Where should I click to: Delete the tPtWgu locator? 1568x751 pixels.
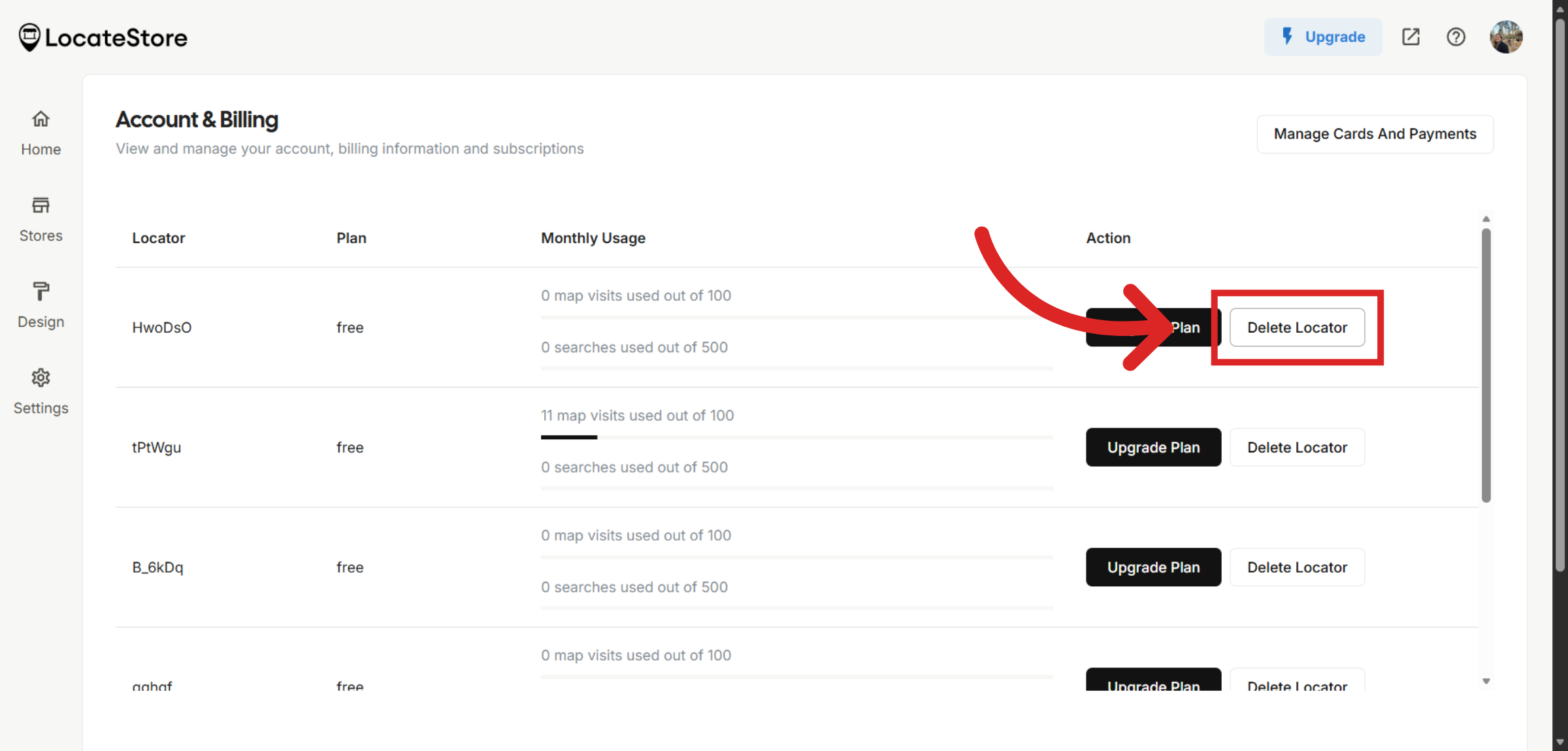pyautogui.click(x=1297, y=447)
